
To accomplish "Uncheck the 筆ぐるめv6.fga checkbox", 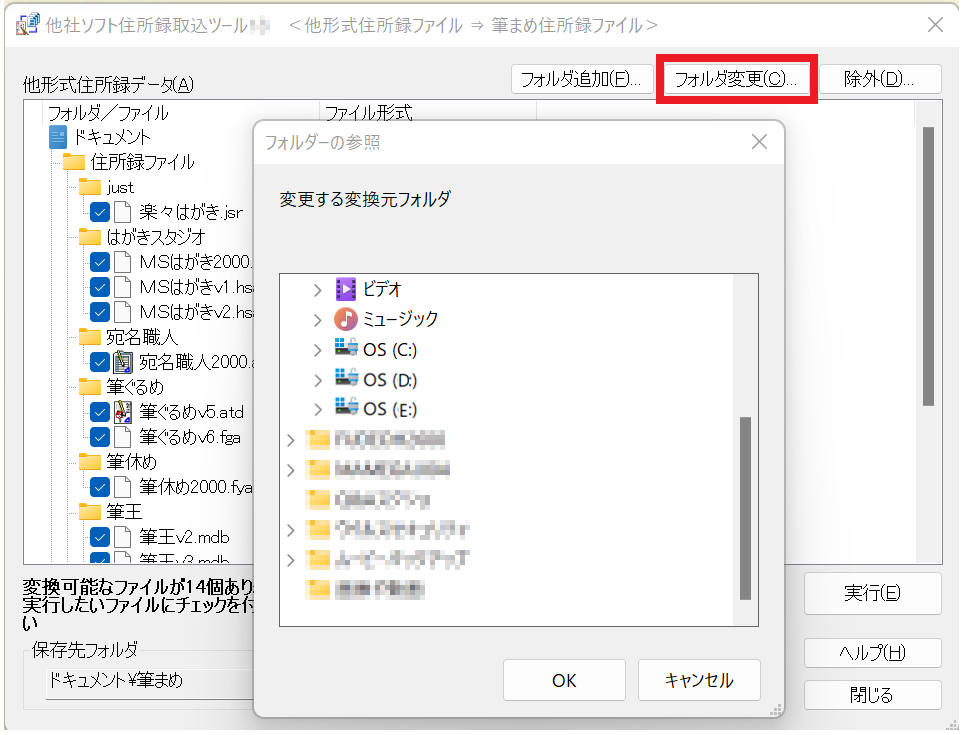I will [100, 437].
